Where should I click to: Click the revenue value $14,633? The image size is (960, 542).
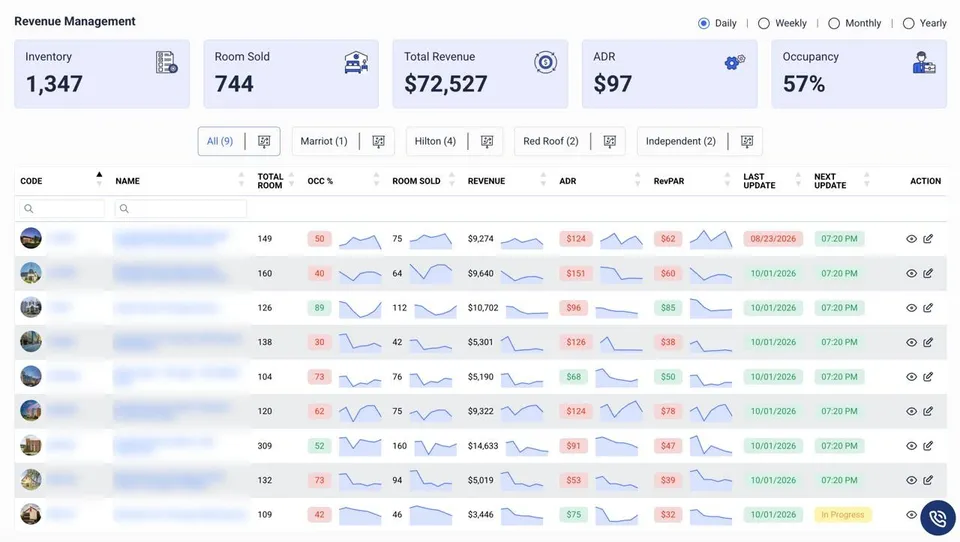tap(483, 446)
